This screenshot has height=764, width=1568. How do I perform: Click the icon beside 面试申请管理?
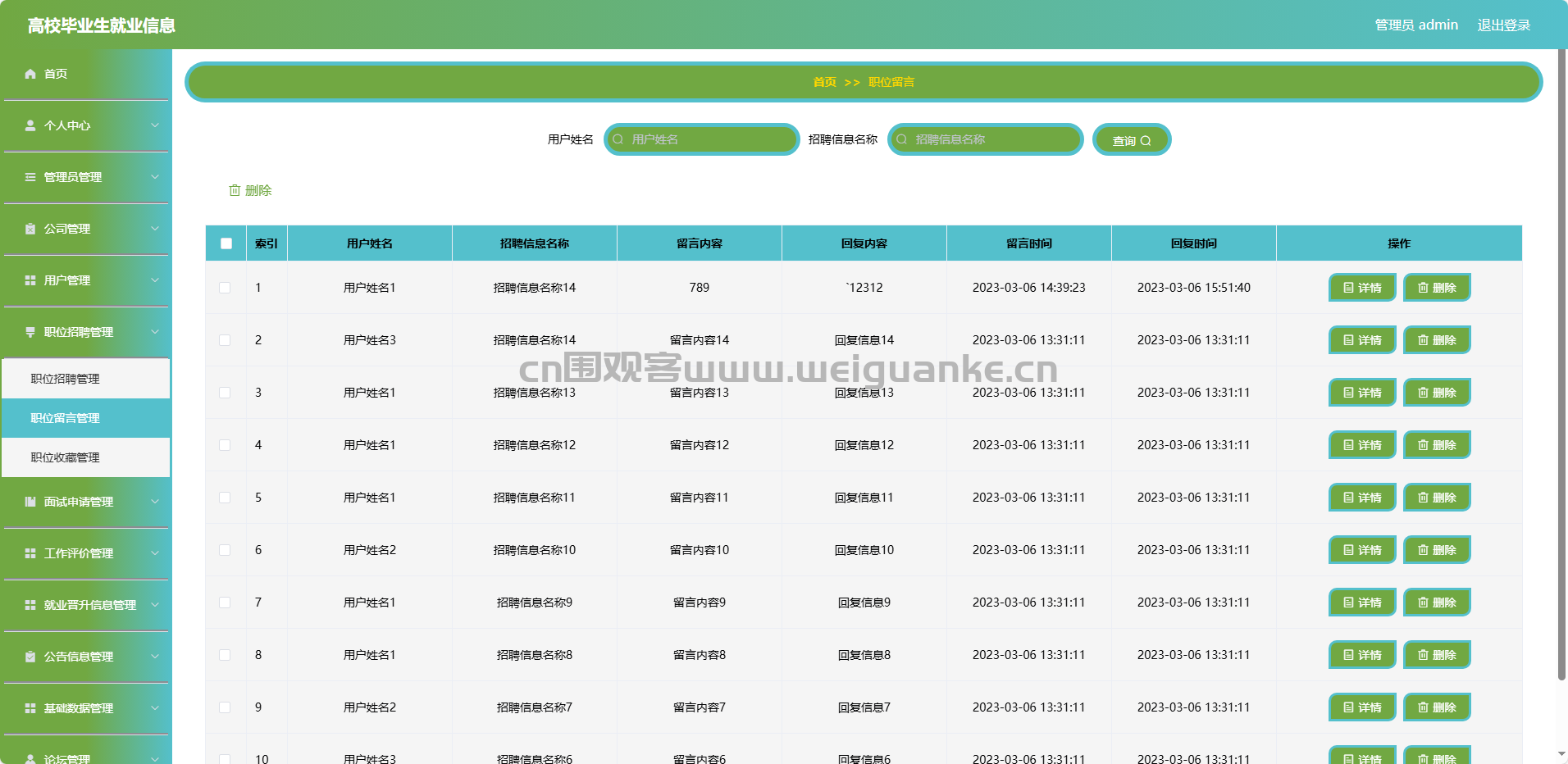[x=30, y=502]
